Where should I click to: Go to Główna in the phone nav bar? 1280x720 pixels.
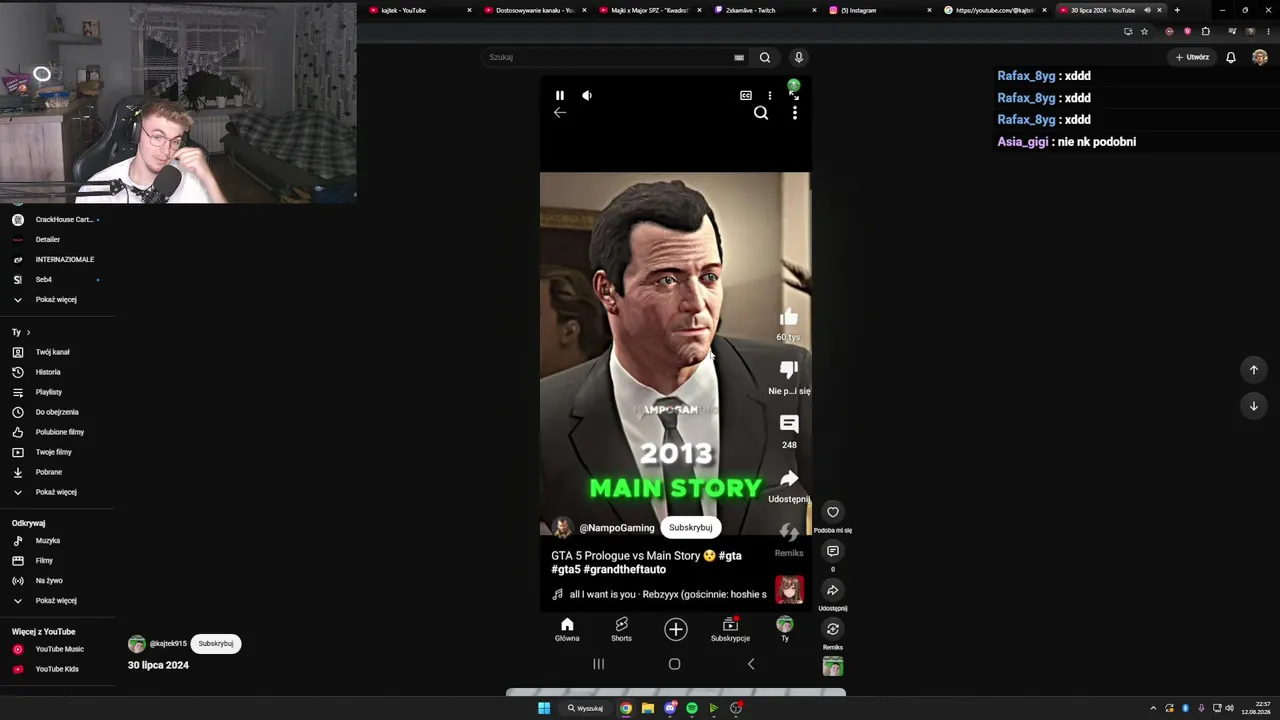click(567, 630)
